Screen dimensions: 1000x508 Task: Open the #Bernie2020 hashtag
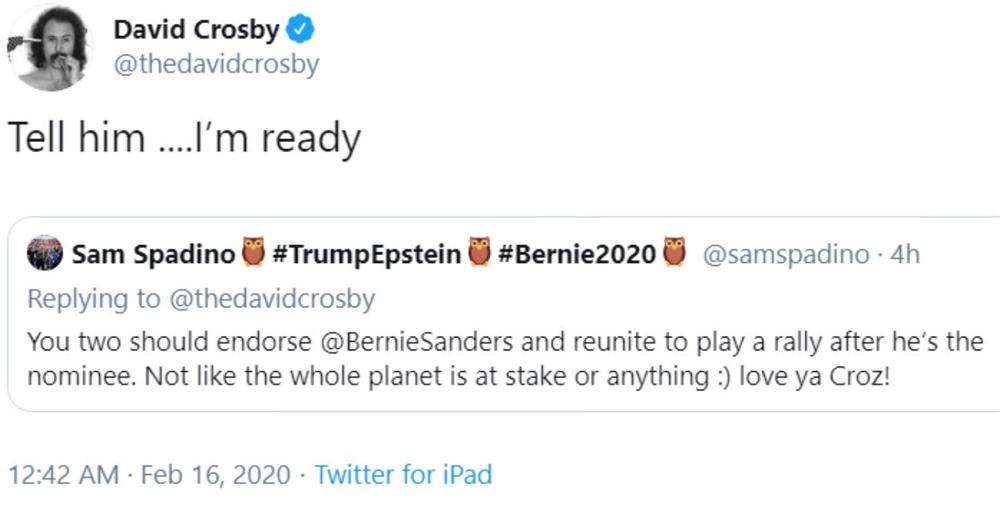576,255
